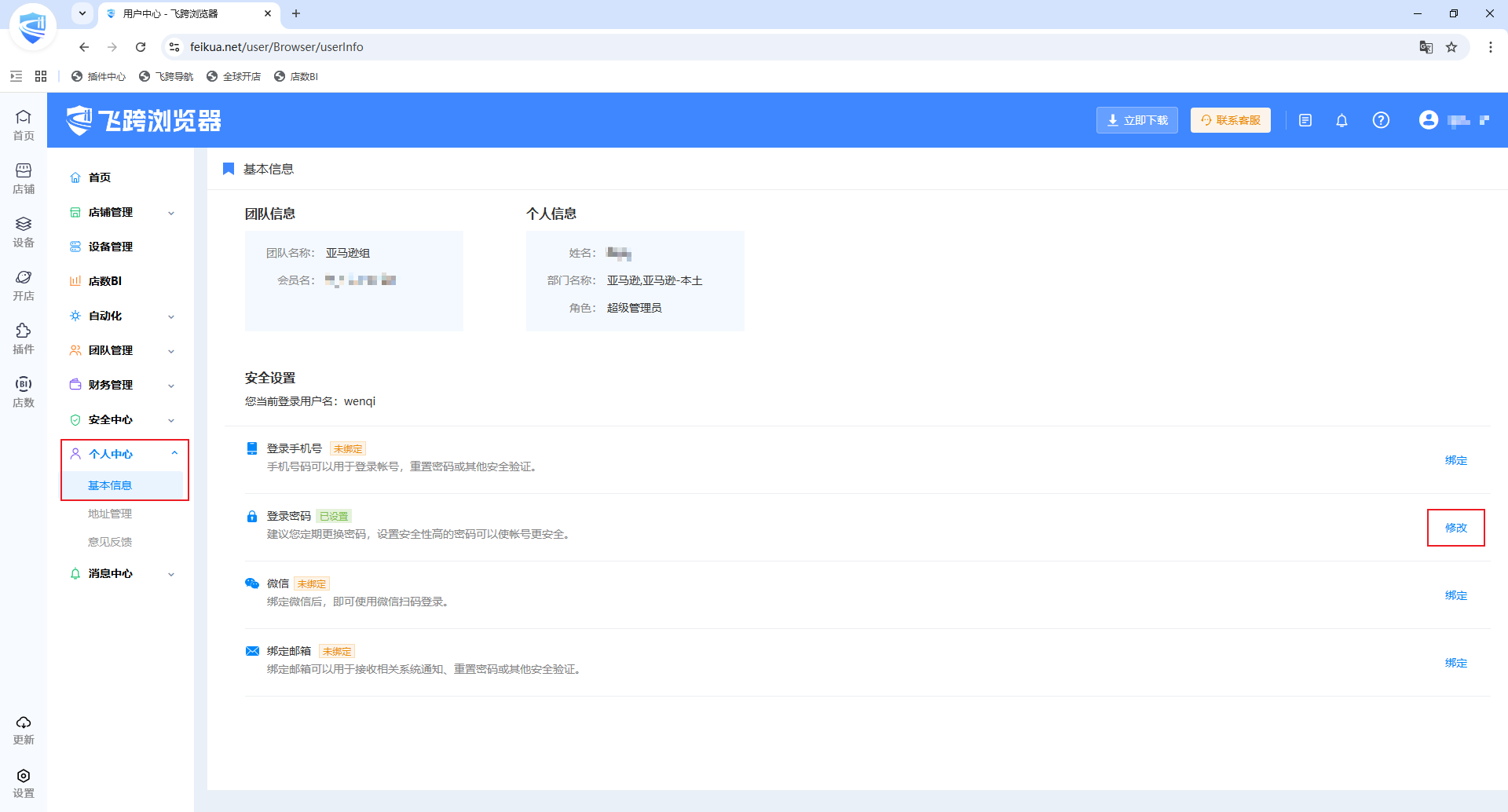Click the 未绑定 tag next to 微信
Viewport: 1508px width, 812px height.
312,584
